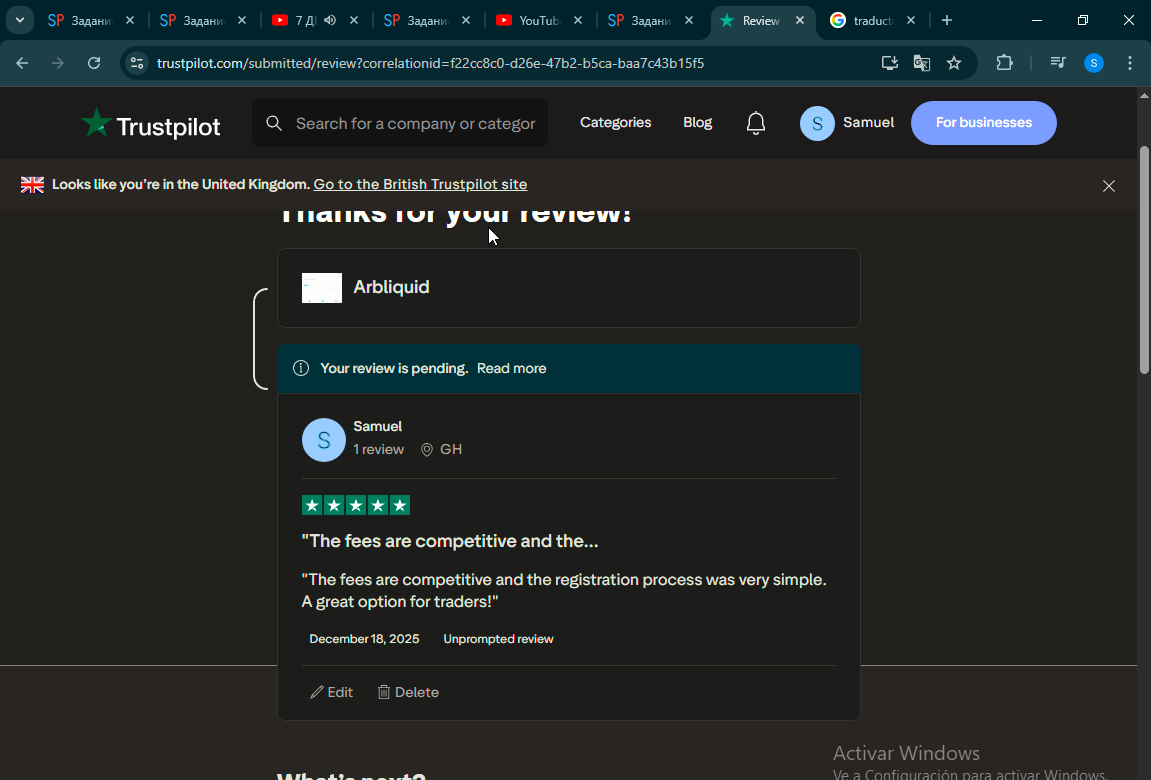Open Chrome three-dot menu
The height and width of the screenshot is (780, 1151).
click(1130, 63)
